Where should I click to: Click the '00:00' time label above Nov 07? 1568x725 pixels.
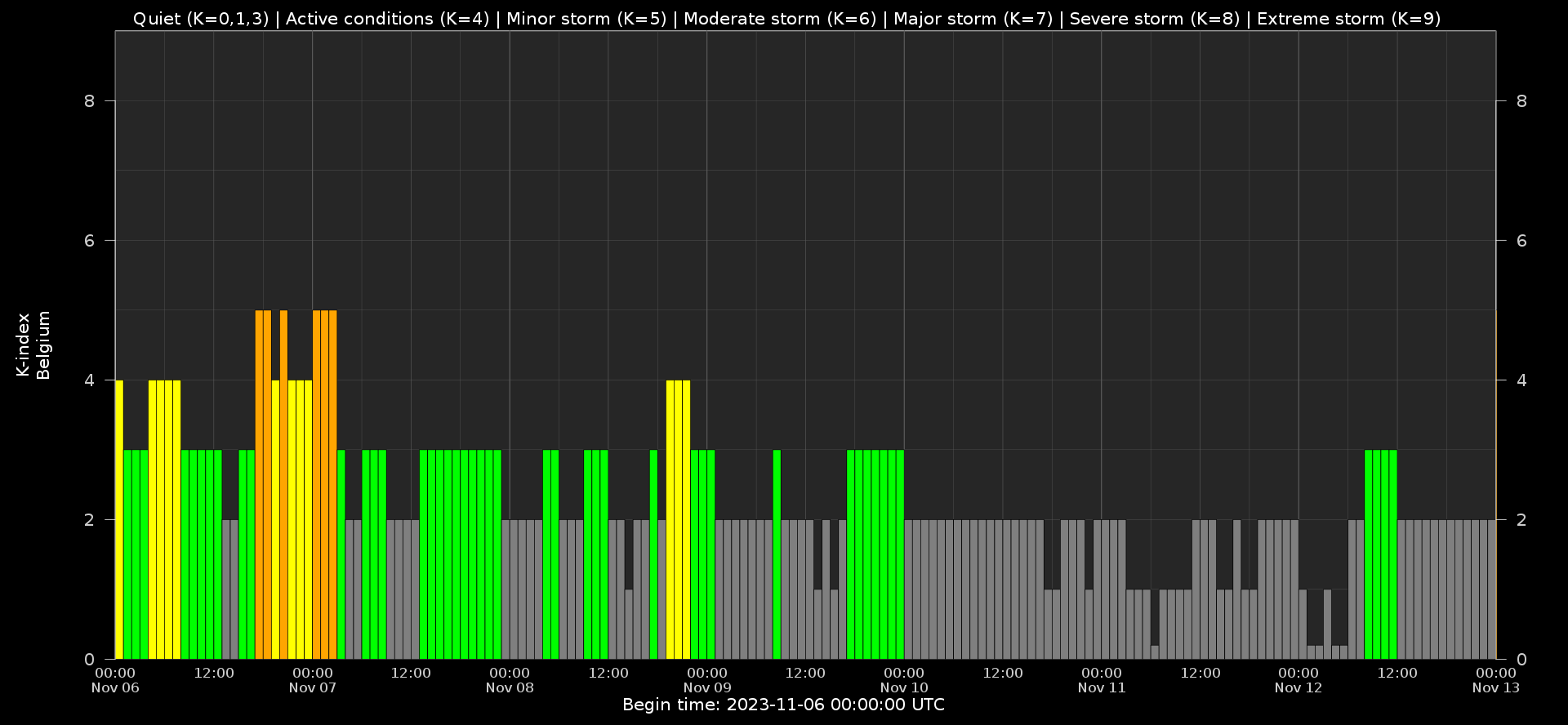pos(313,673)
